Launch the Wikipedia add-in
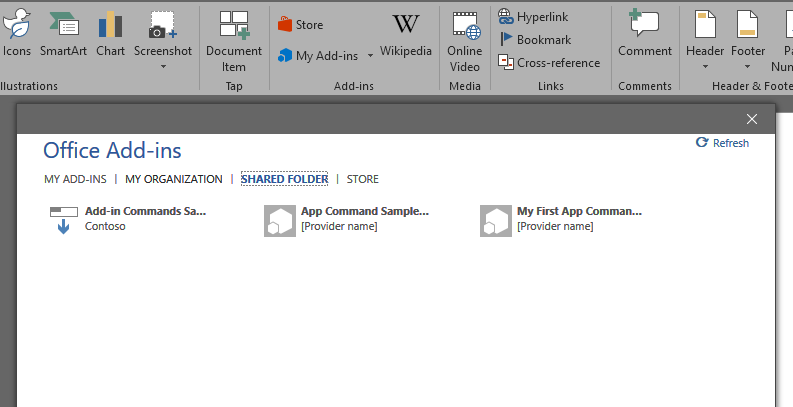Image resolution: width=793 pixels, height=407 pixels. coord(406,34)
